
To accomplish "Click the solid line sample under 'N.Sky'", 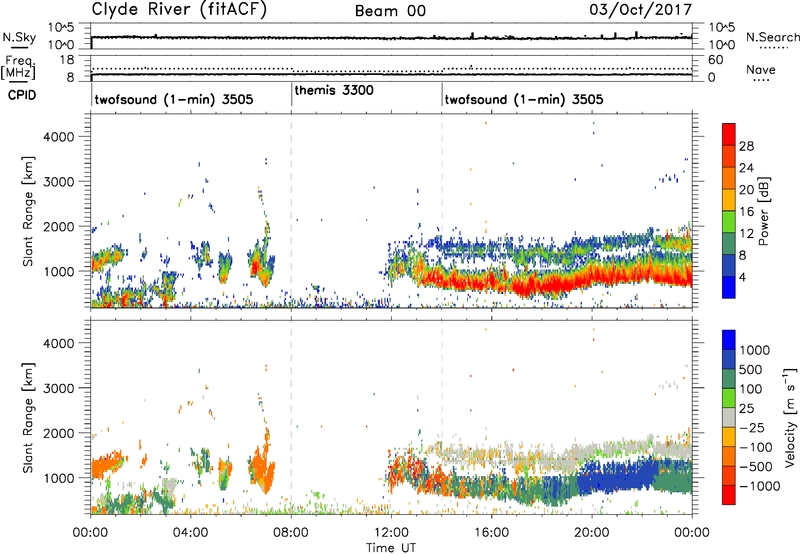I will (19, 47).
